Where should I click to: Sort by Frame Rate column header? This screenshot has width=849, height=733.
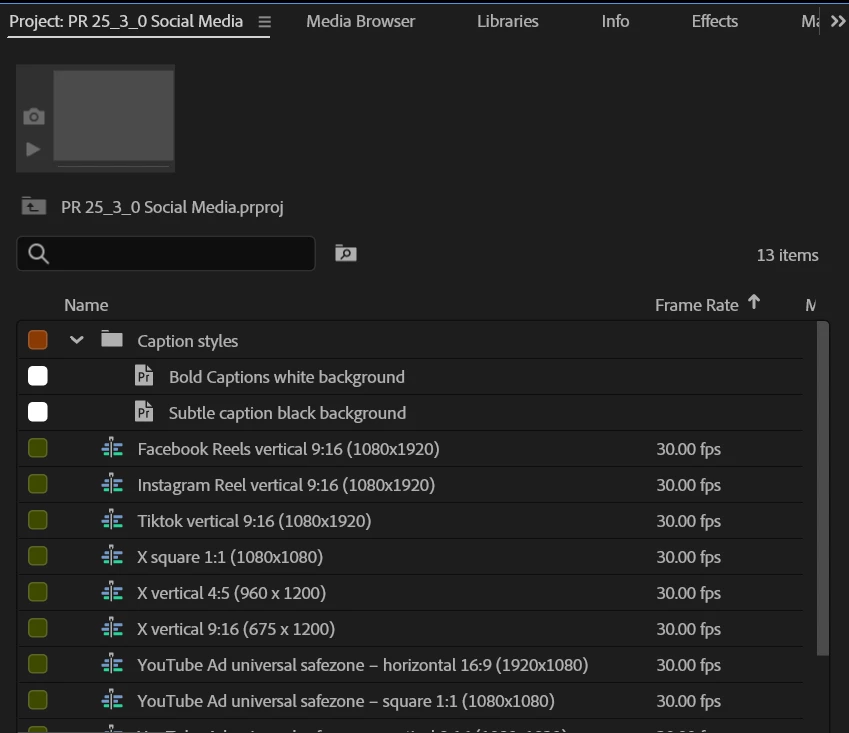697,305
